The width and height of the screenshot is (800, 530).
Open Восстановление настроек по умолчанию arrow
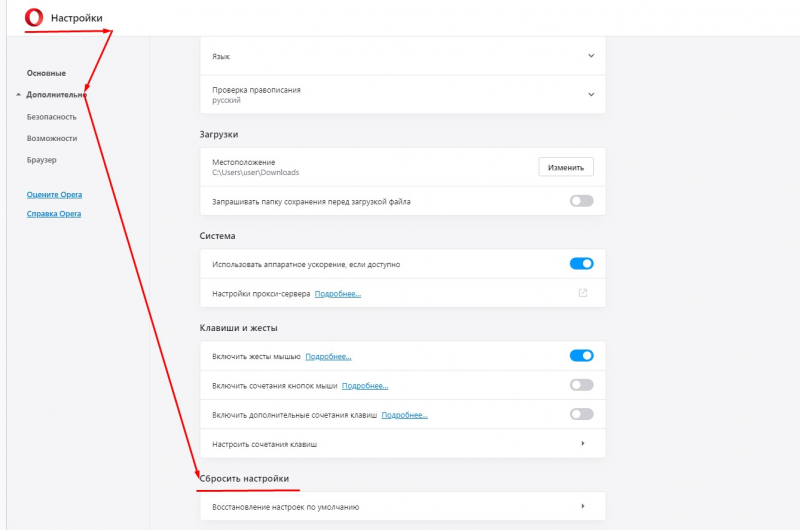pyautogui.click(x=583, y=506)
